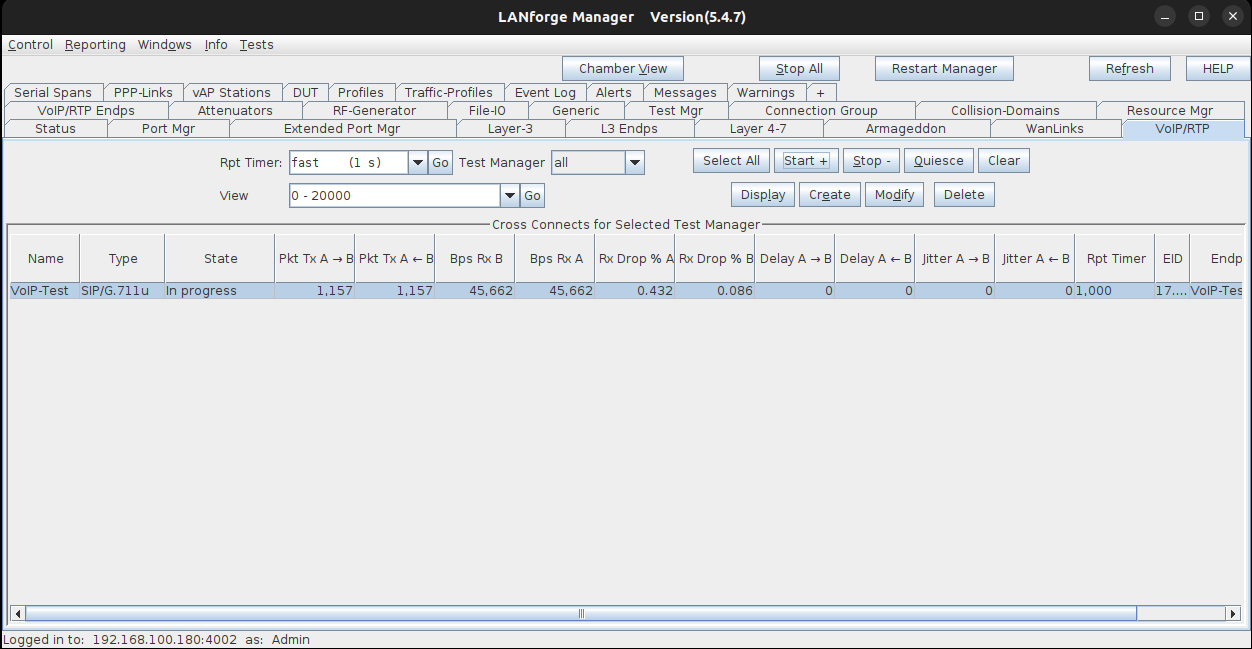Switch to the VoIP/RTP Endps tab
The image size is (1252, 649).
[86, 110]
